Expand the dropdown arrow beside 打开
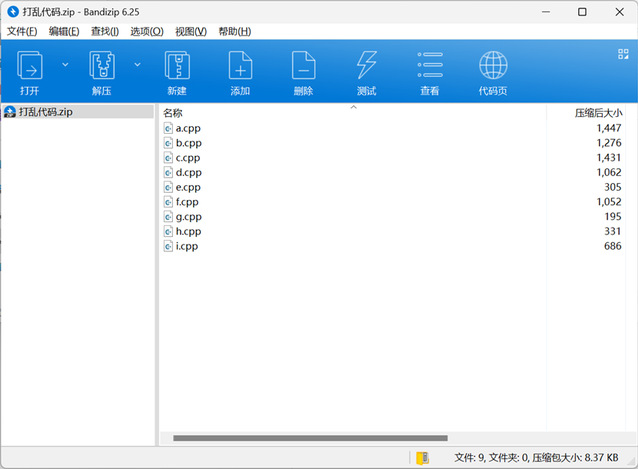This screenshot has height=469, width=638. (x=65, y=64)
